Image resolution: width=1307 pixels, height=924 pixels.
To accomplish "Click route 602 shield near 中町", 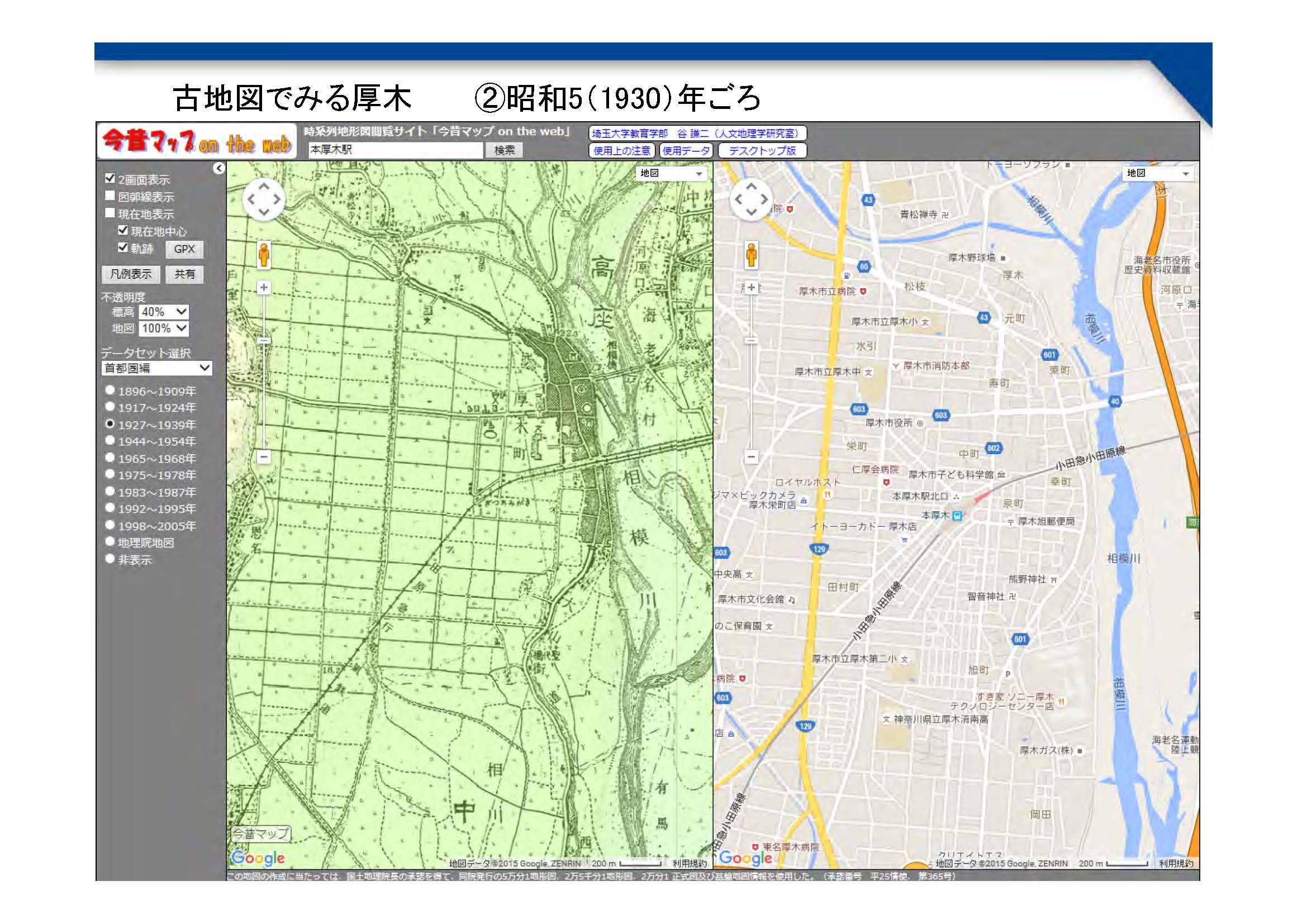I will (x=994, y=449).
